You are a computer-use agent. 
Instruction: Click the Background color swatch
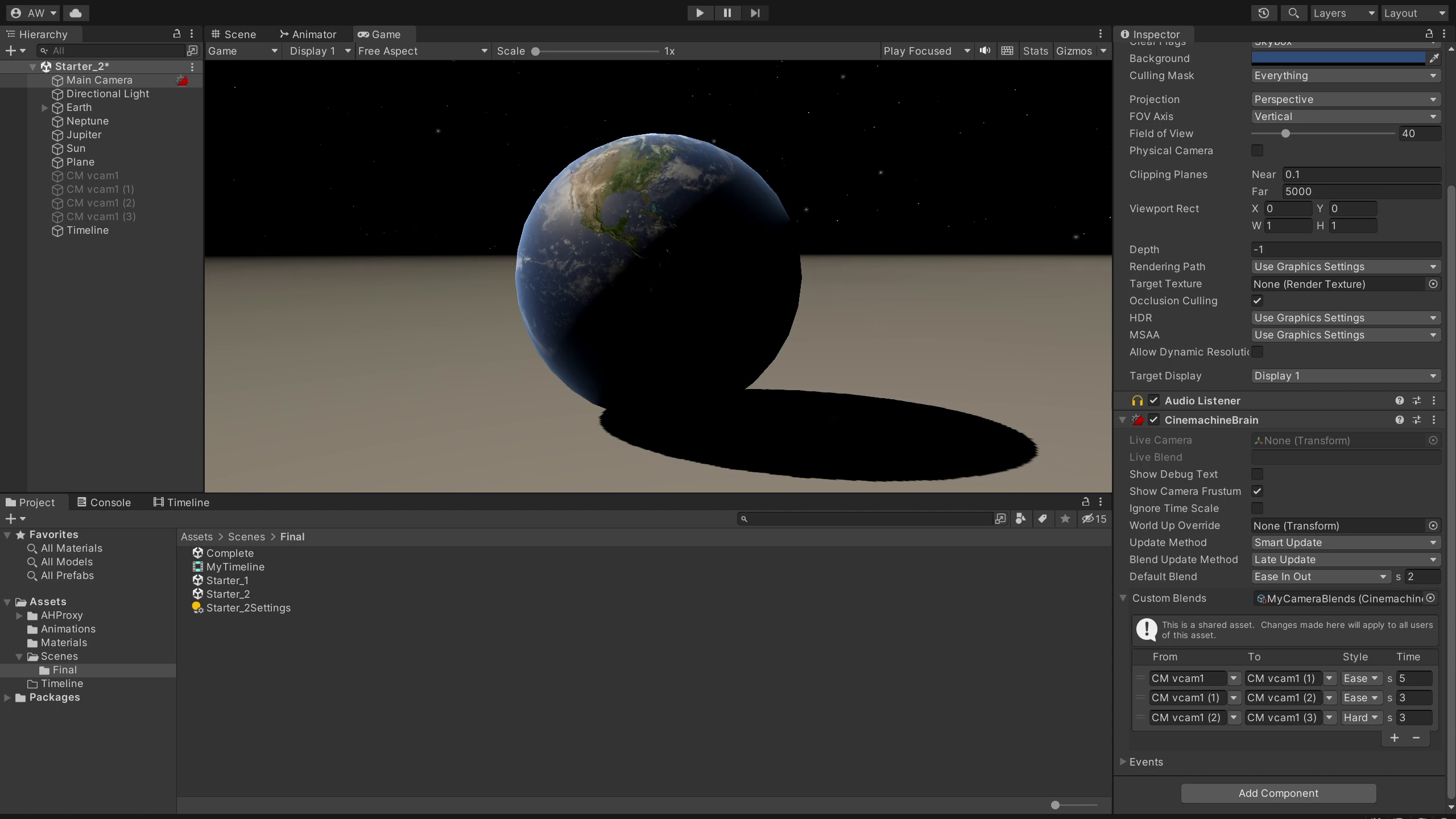1338,58
